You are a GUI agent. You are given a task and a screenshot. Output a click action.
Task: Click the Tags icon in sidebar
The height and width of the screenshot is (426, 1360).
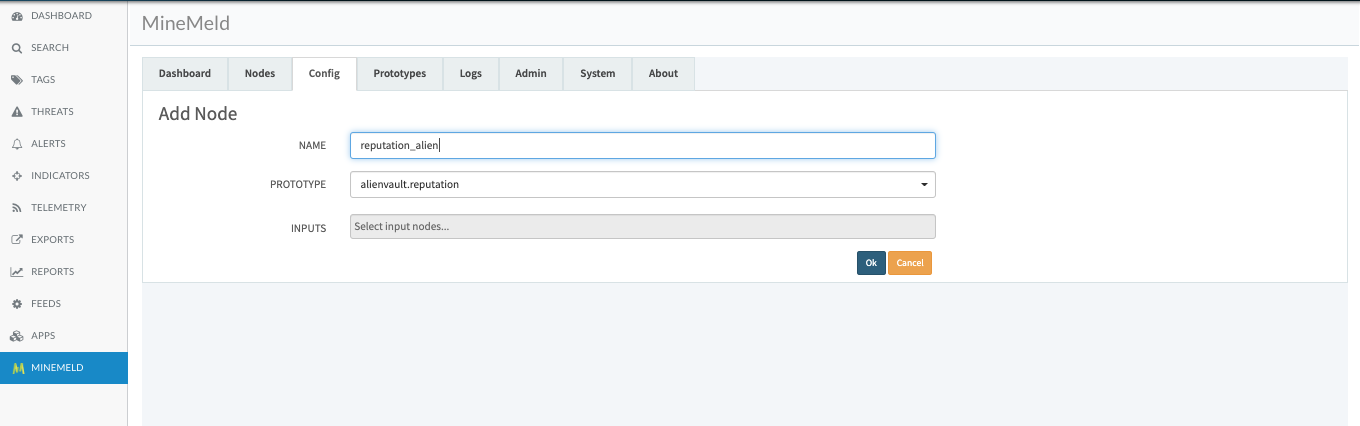click(x=17, y=80)
